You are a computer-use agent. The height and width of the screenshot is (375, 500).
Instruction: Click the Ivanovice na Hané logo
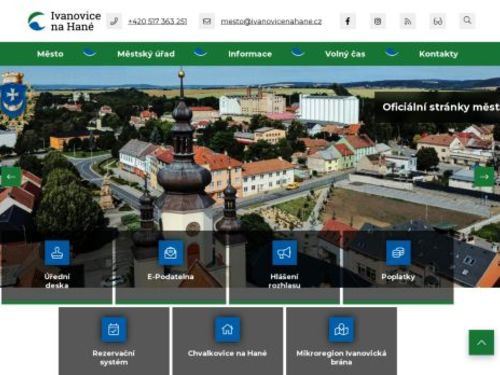[x=64, y=21]
